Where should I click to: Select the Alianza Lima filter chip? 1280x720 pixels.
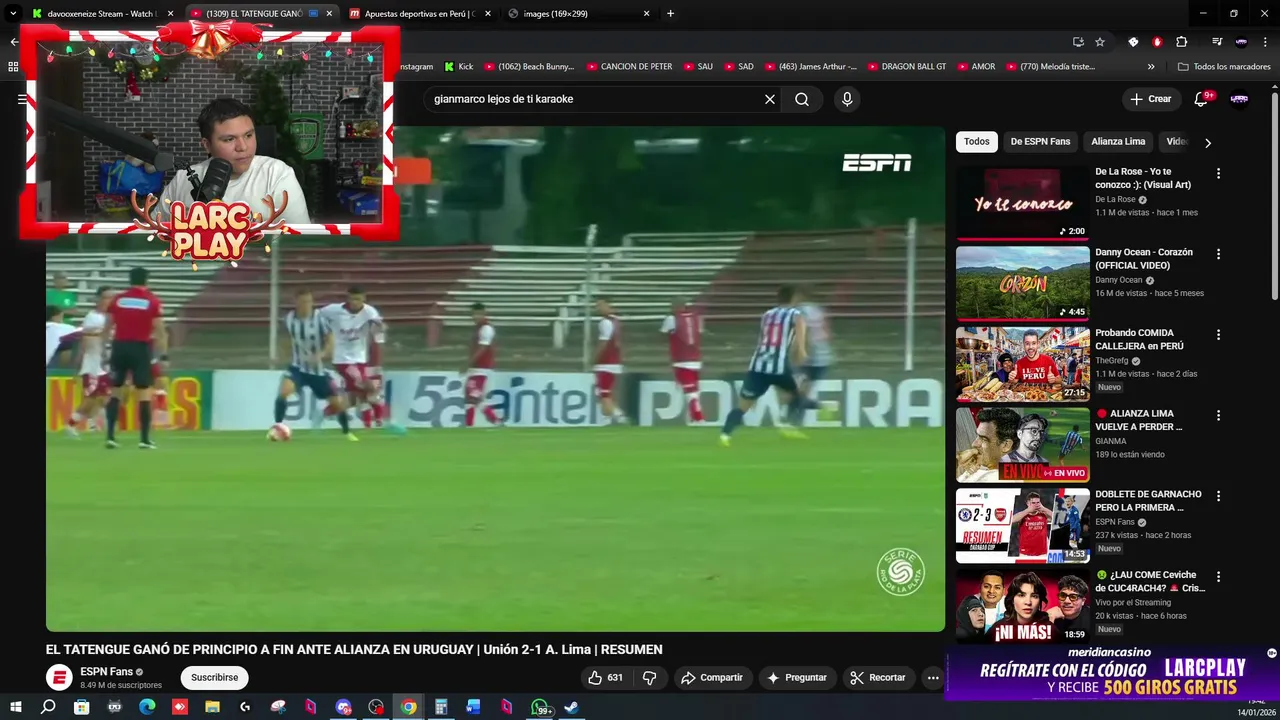pos(1118,142)
